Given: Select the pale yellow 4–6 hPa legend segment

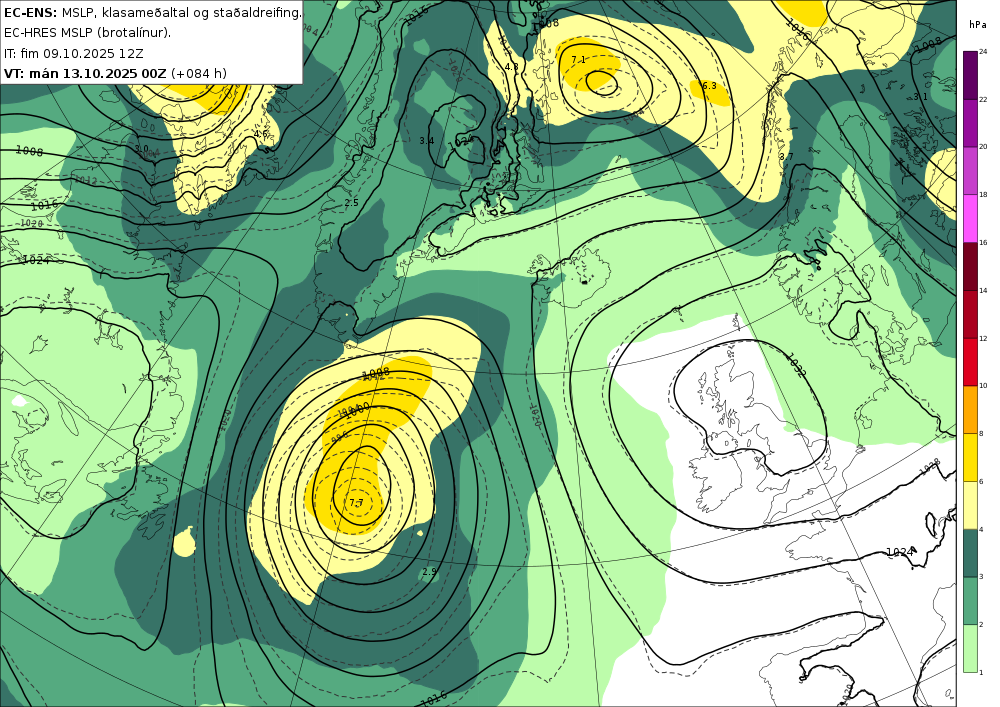Looking at the screenshot, I should [x=971, y=504].
